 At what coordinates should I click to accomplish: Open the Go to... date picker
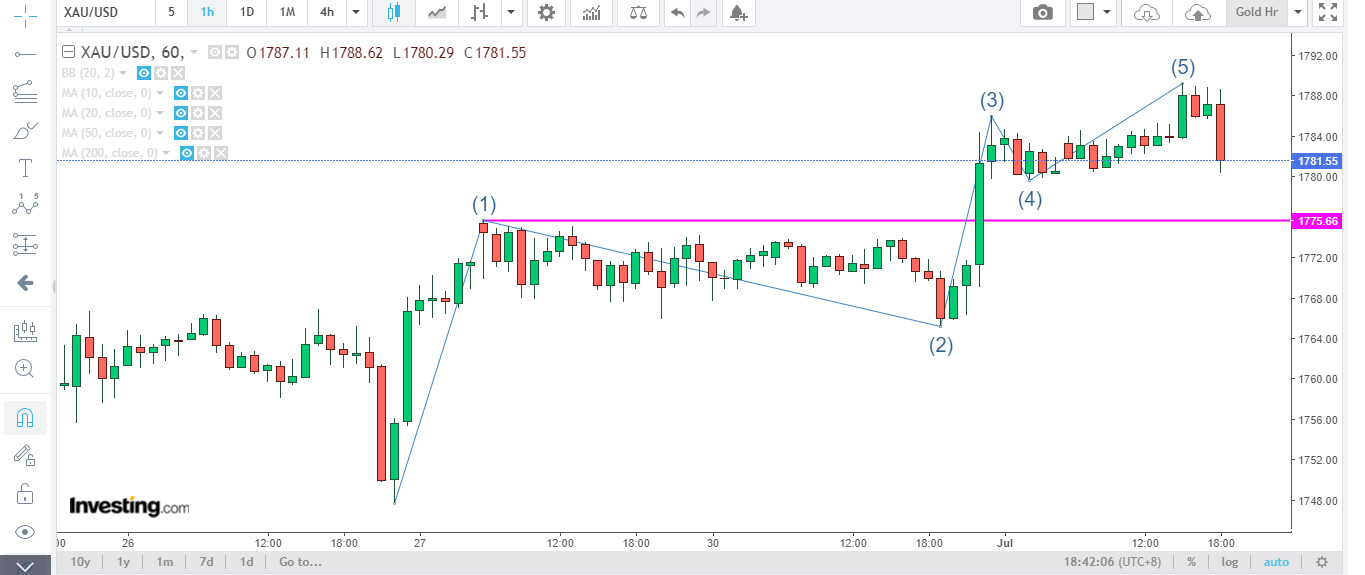(301, 562)
